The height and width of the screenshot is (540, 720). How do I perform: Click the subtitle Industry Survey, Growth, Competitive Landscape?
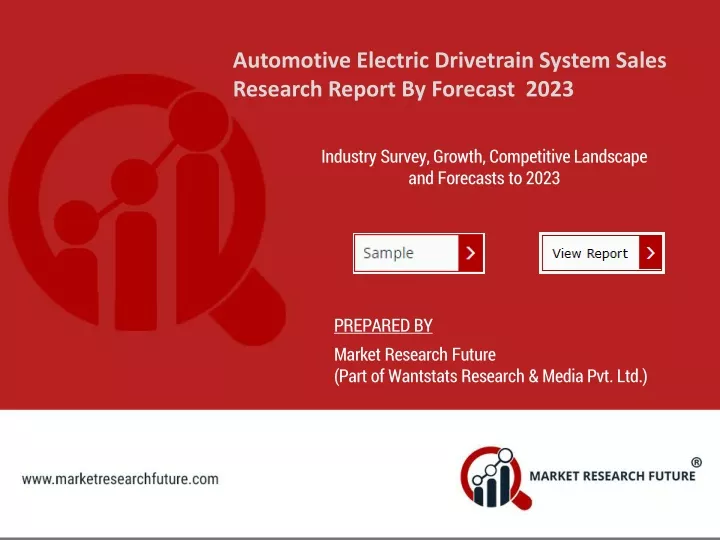484,157
